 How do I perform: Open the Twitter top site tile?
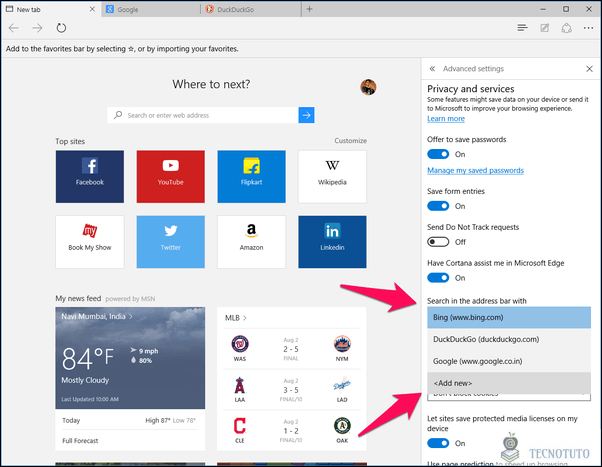click(170, 242)
